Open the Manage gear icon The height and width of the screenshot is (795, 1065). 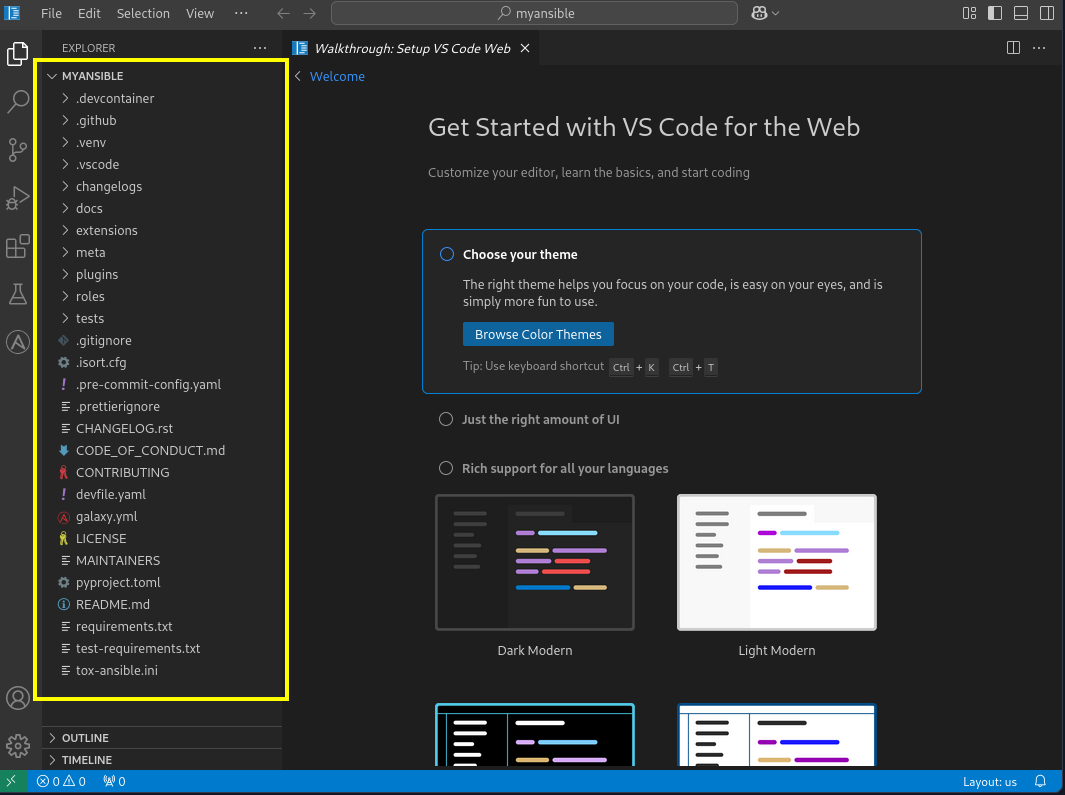point(18,745)
